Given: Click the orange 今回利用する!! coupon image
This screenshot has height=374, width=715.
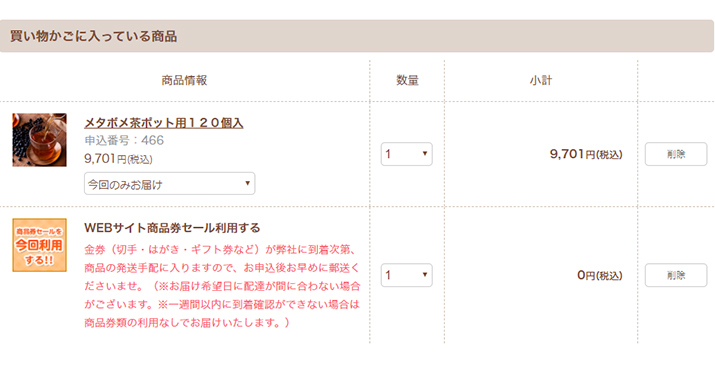Looking at the screenshot, I should coord(39,245).
